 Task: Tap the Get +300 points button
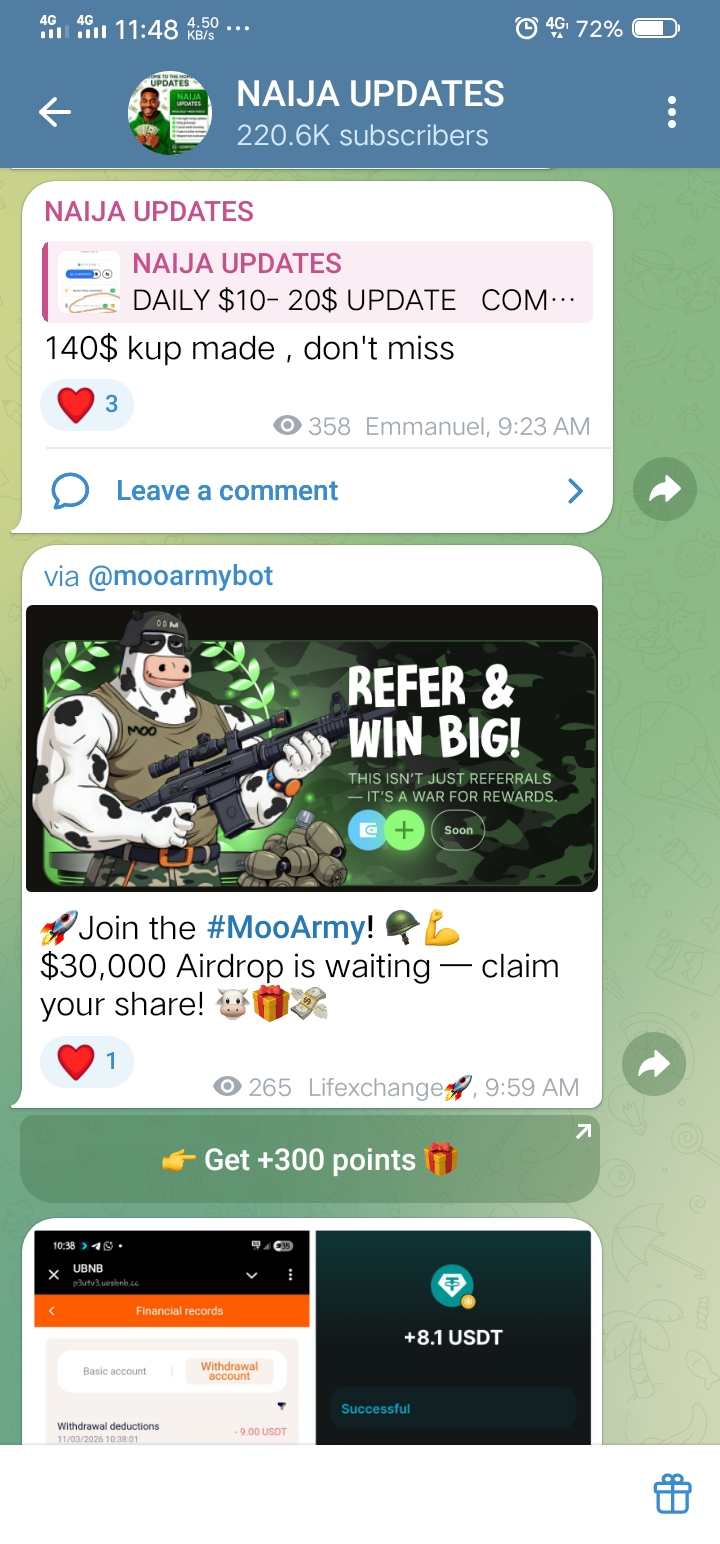pos(310,1160)
